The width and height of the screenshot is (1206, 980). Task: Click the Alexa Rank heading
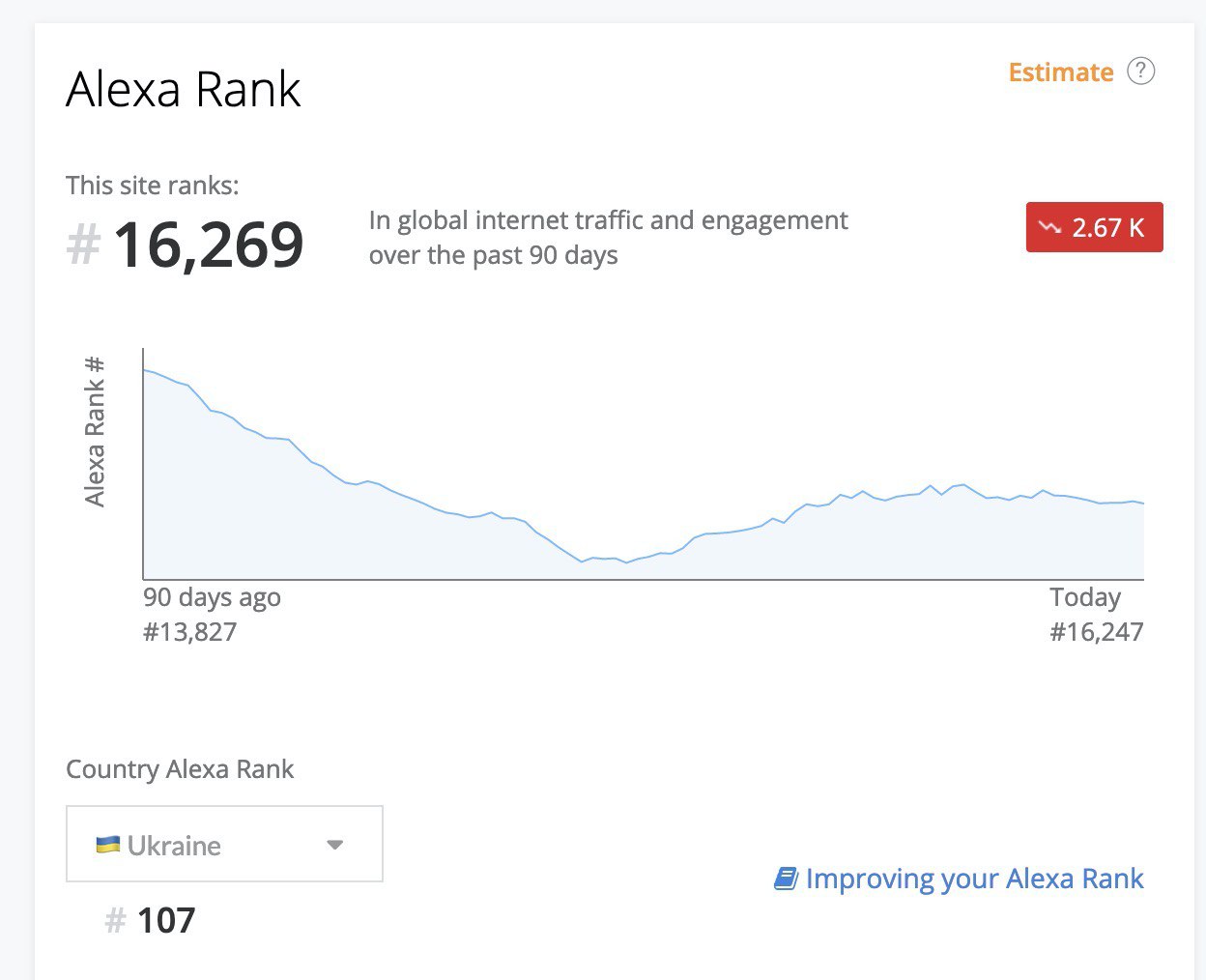click(x=184, y=89)
